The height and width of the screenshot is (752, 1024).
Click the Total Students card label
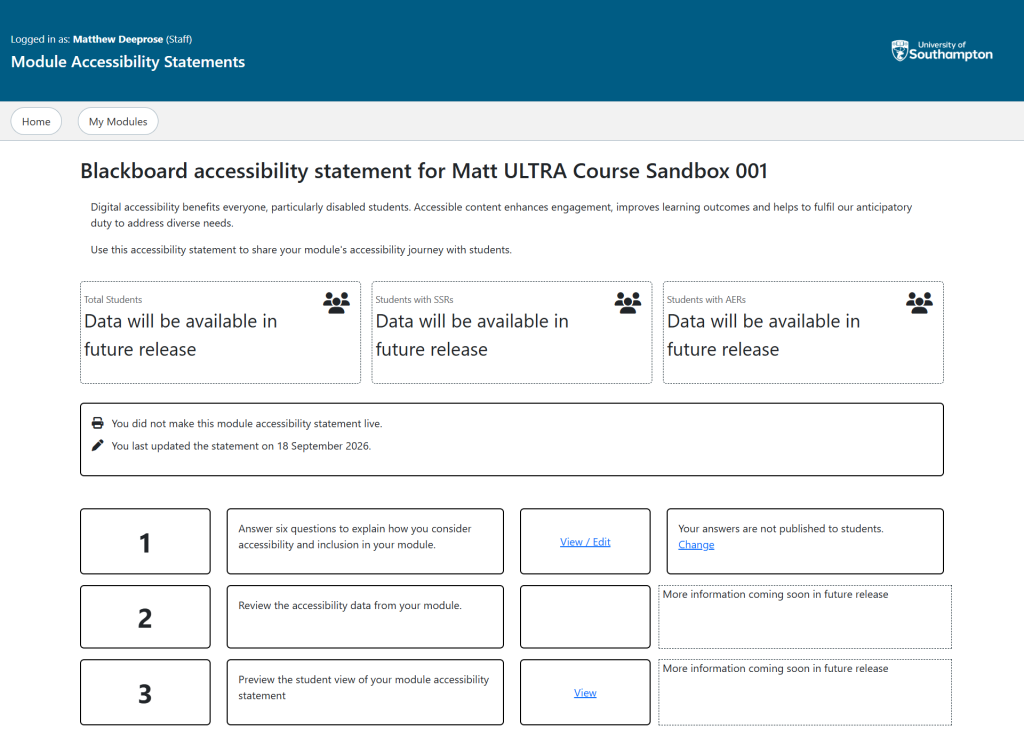click(113, 300)
